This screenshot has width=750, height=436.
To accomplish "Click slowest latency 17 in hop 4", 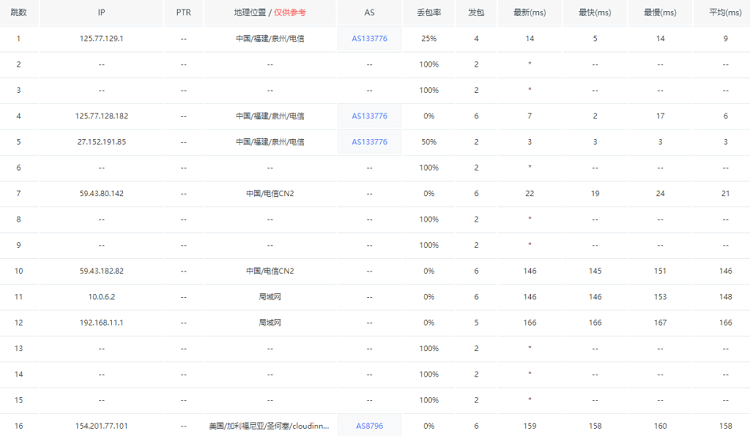I will pyautogui.click(x=660, y=116).
